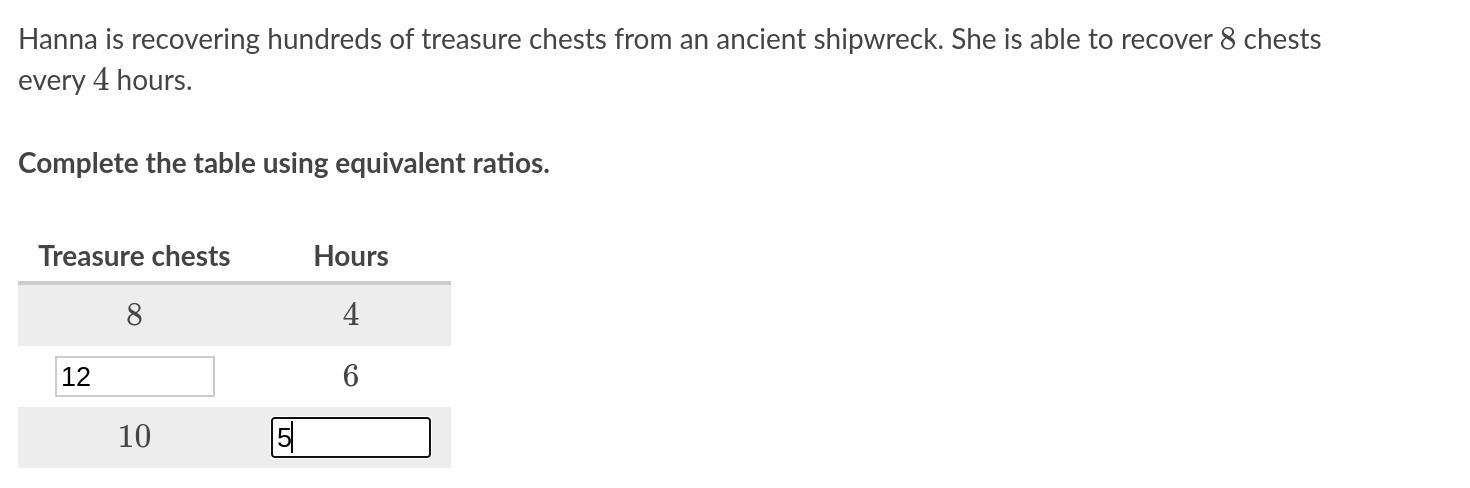The width and height of the screenshot is (1470, 488).
Task: Click the word 'Hanna' in the problem
Action: pos(57,40)
